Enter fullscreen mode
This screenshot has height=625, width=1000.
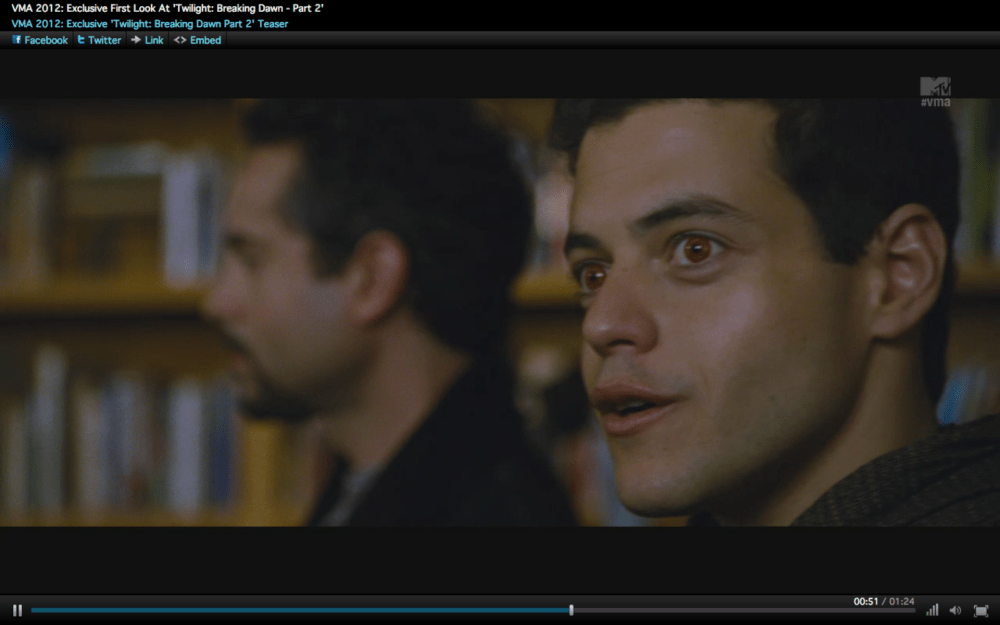(x=980, y=610)
